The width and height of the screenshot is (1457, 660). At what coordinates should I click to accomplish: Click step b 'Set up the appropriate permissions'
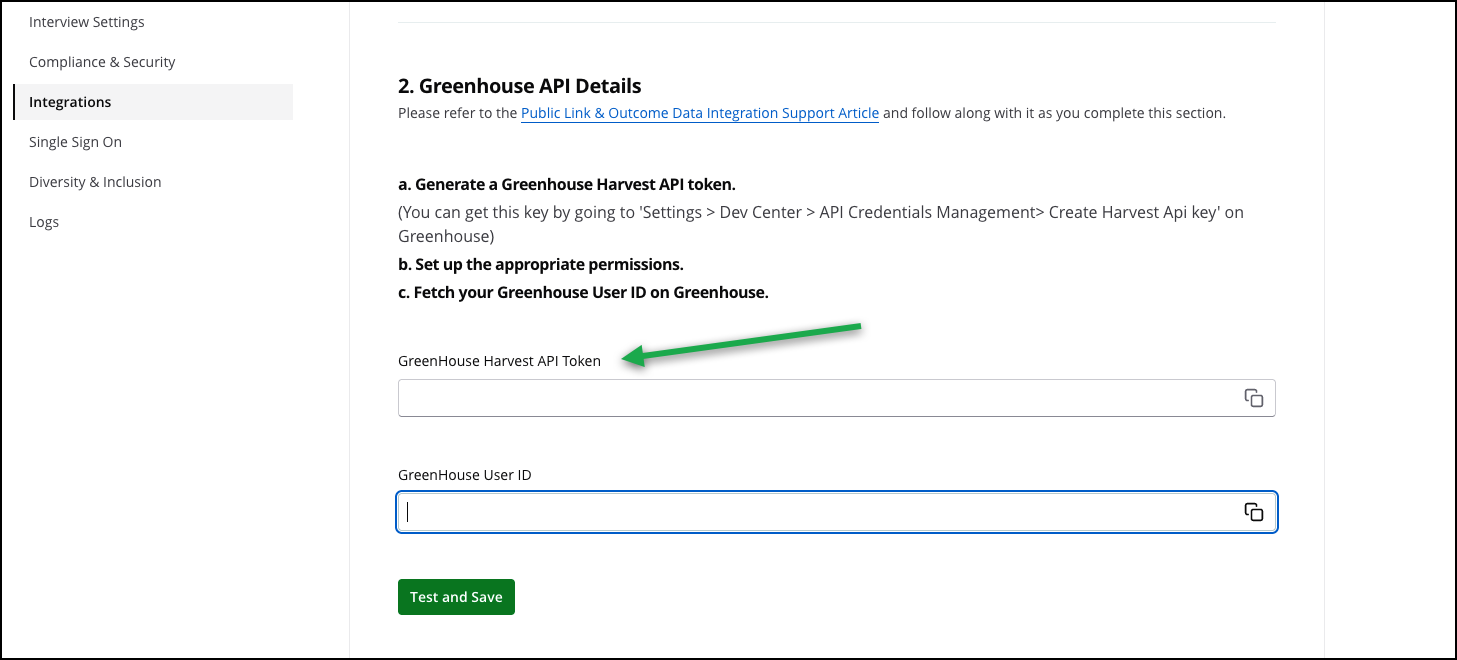pyautogui.click(x=540, y=265)
